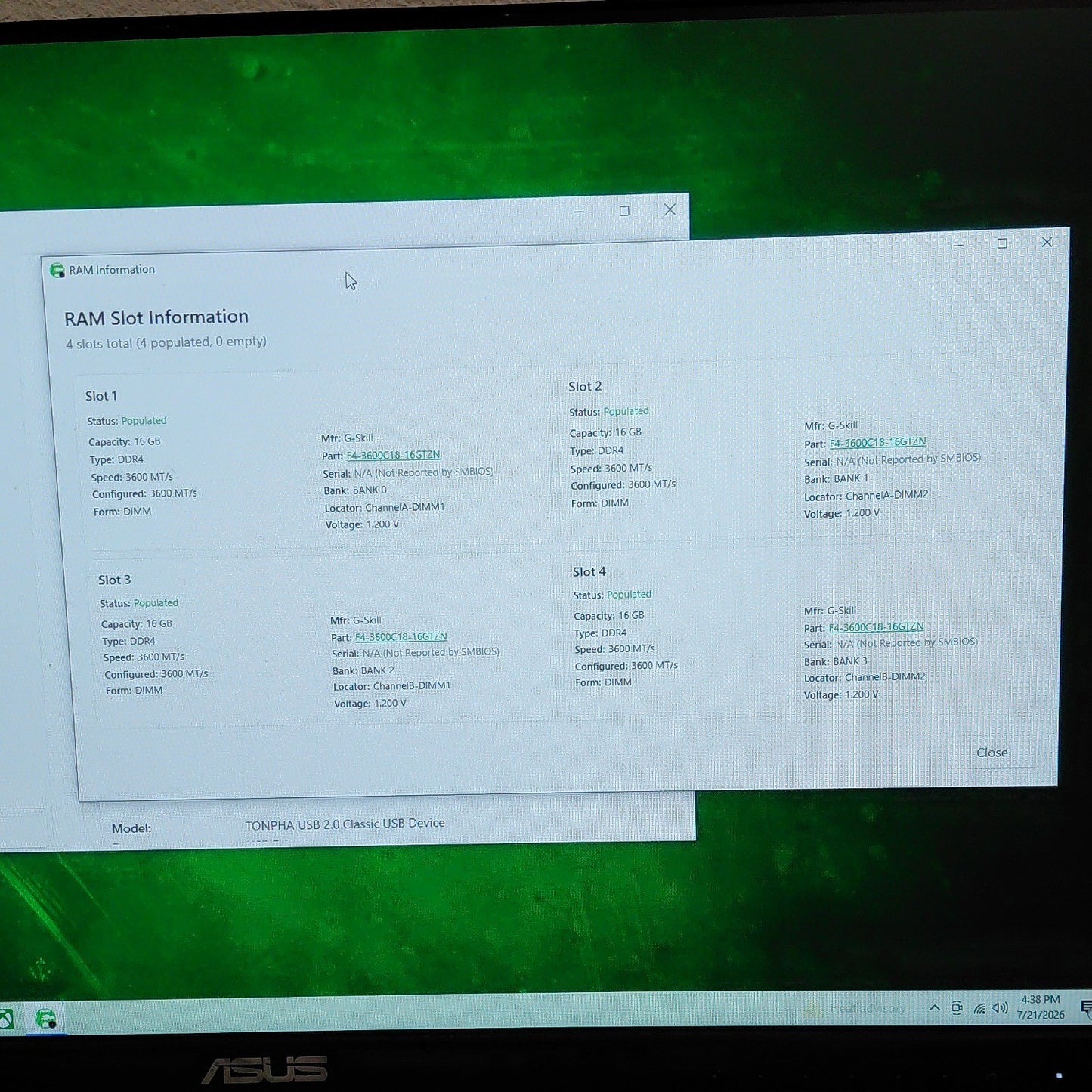Viewport: 1092px width, 1092px height.
Task: Open the Xbox icon in the taskbar
Action: pos(6,1019)
